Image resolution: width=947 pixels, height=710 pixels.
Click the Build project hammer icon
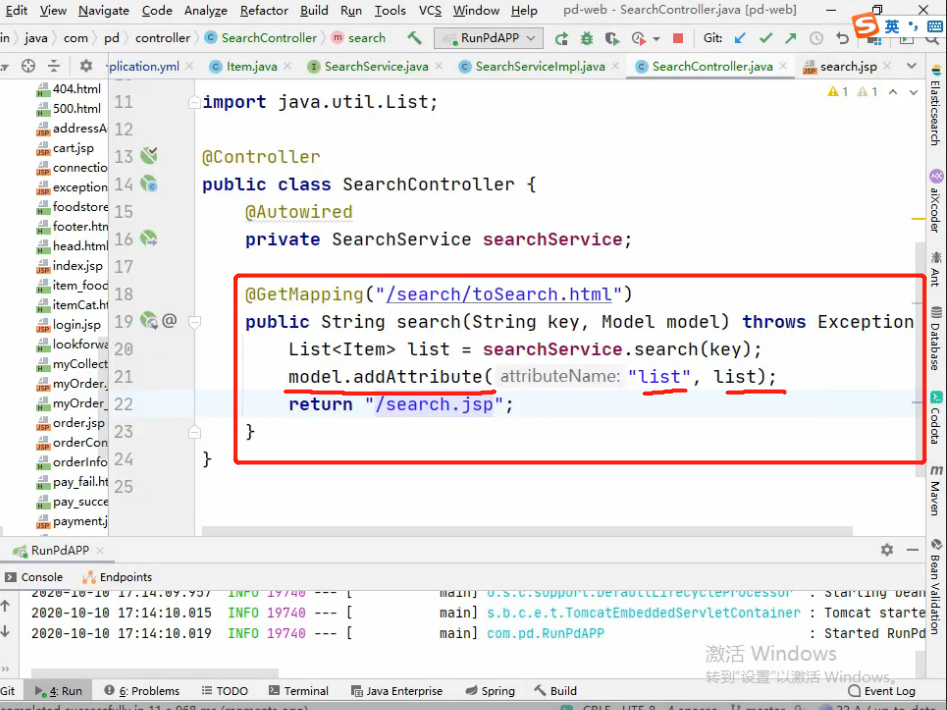click(x=414, y=37)
